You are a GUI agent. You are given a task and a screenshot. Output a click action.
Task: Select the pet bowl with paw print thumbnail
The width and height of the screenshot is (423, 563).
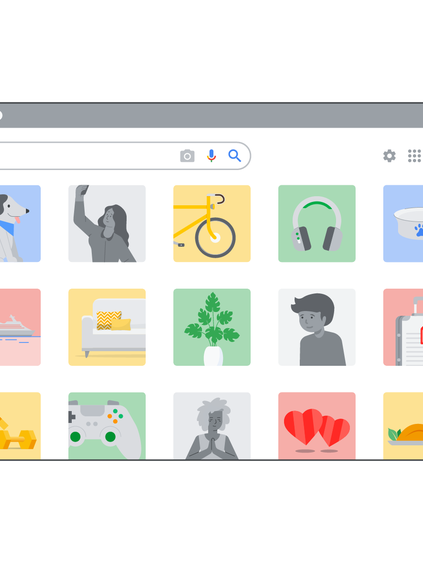[x=403, y=223]
